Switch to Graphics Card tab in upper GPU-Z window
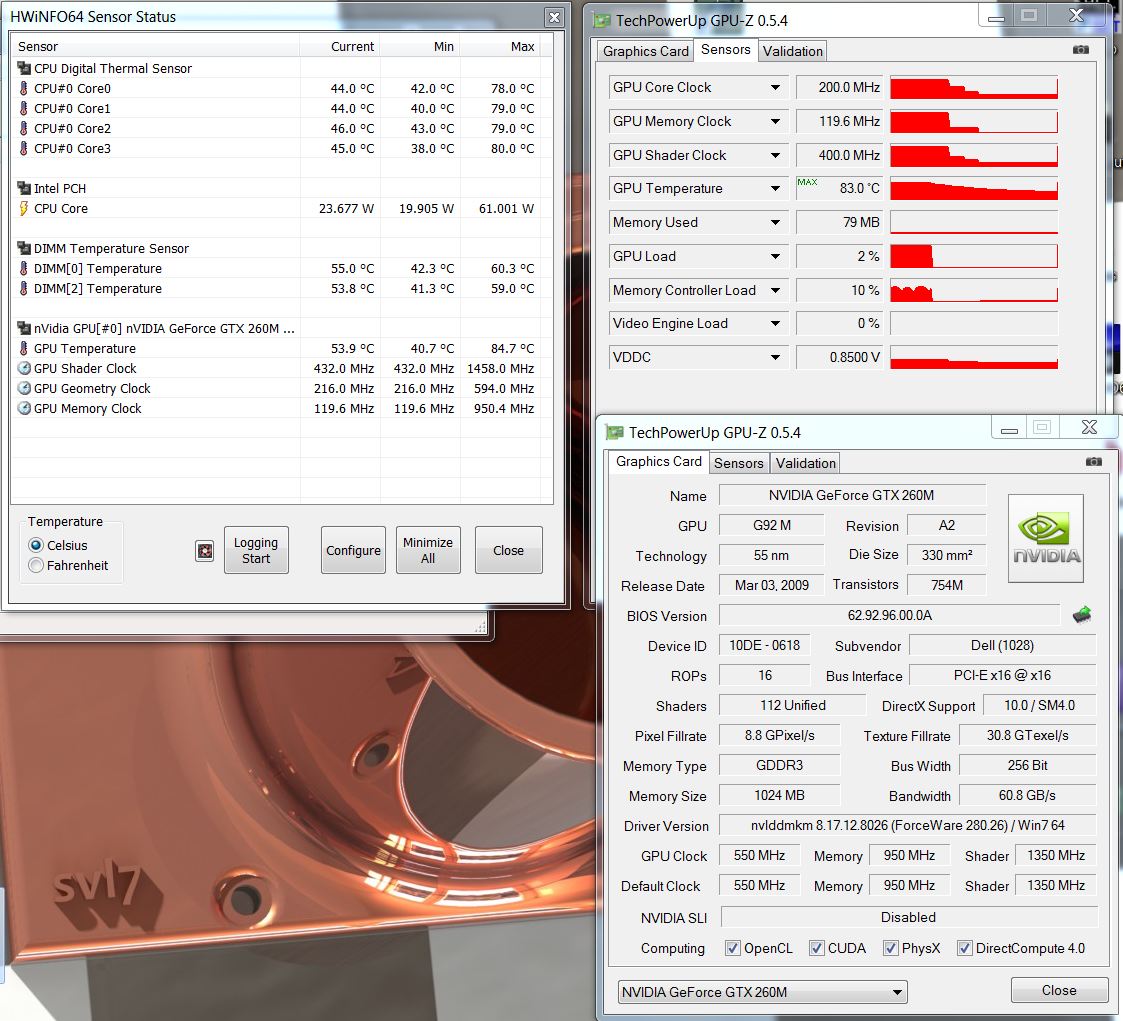The image size is (1123, 1021). click(645, 51)
